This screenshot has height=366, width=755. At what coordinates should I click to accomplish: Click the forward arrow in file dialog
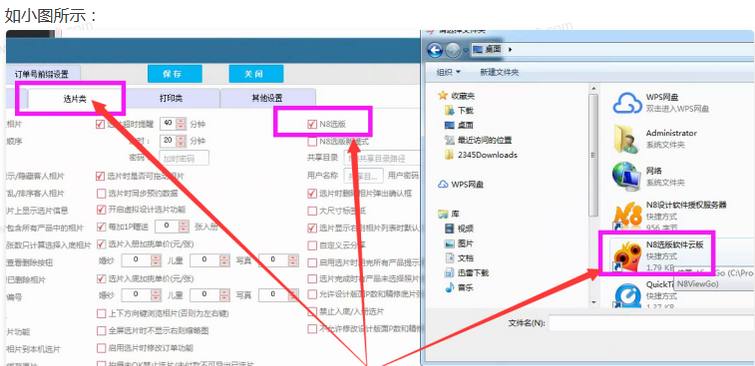coord(453,50)
